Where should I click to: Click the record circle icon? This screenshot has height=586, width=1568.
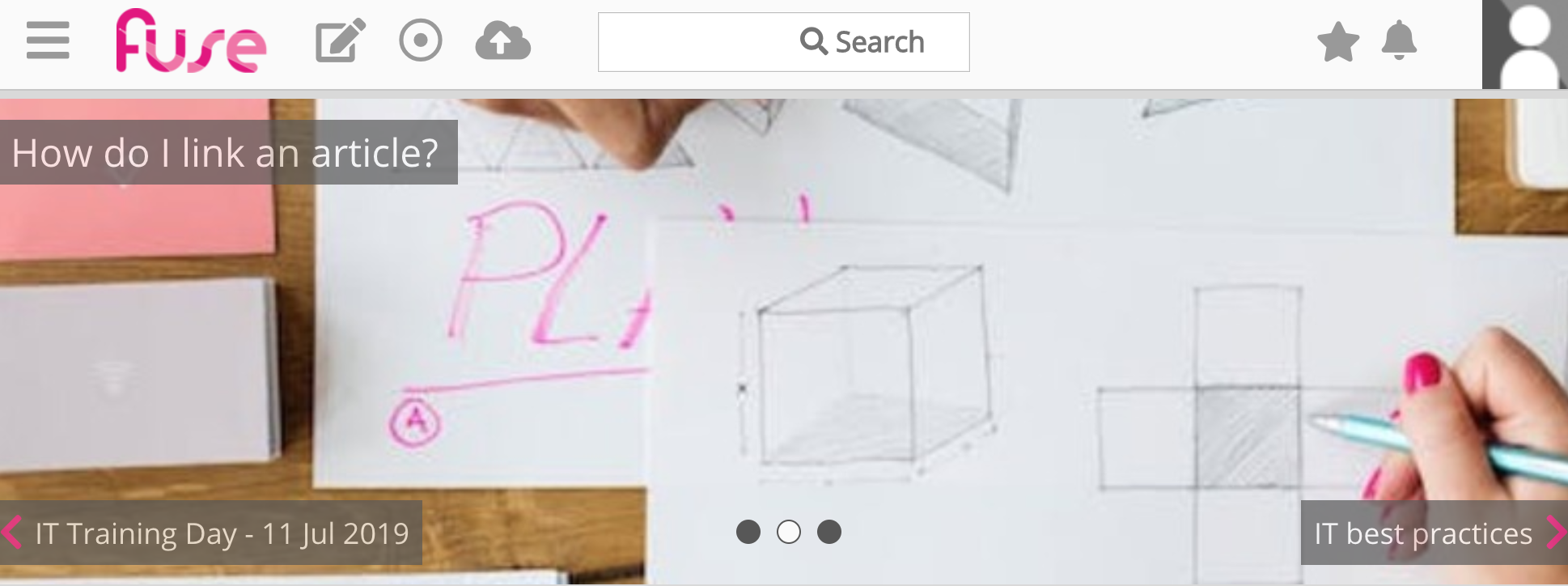point(421,40)
